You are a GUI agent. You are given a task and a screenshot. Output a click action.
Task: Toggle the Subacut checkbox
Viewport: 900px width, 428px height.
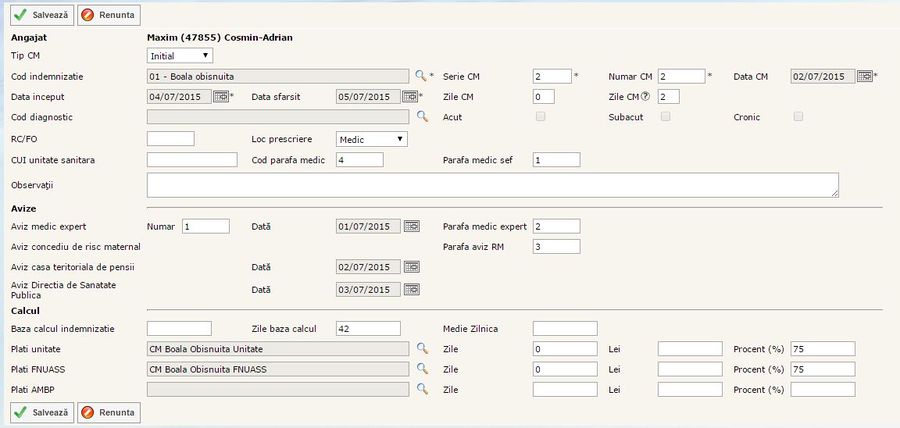coord(665,117)
